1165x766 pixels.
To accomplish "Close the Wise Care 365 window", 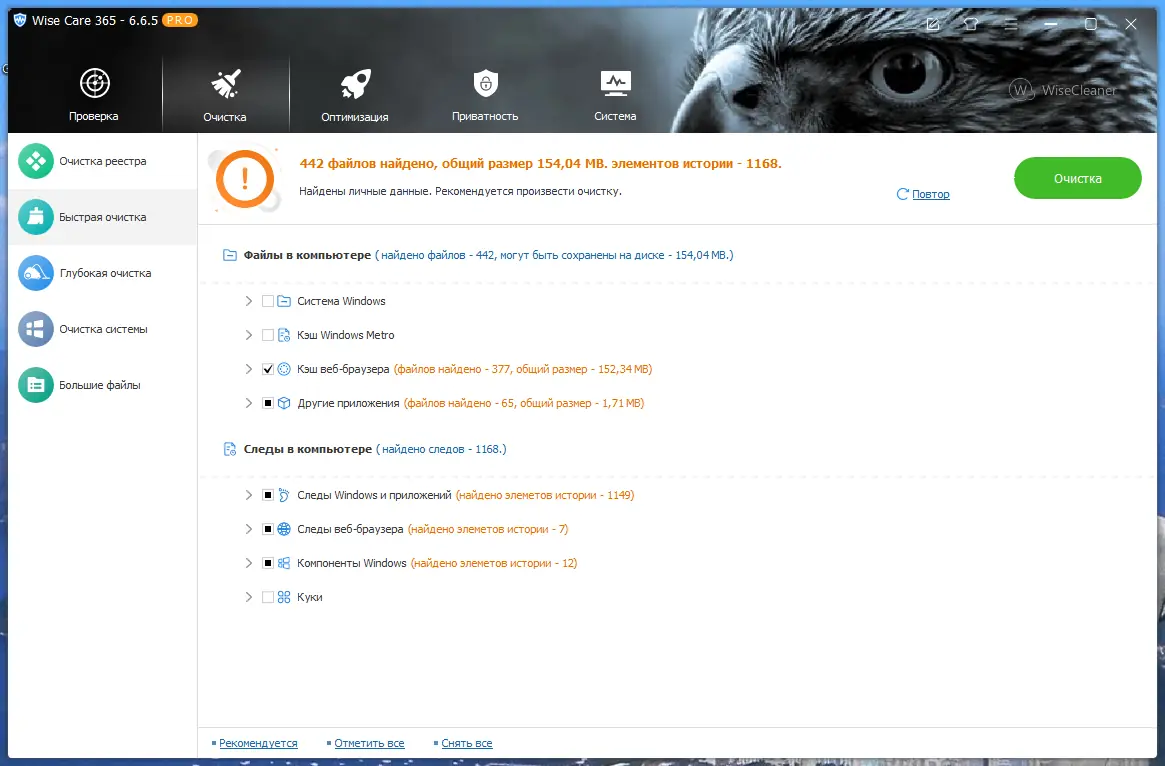I will point(1131,25).
